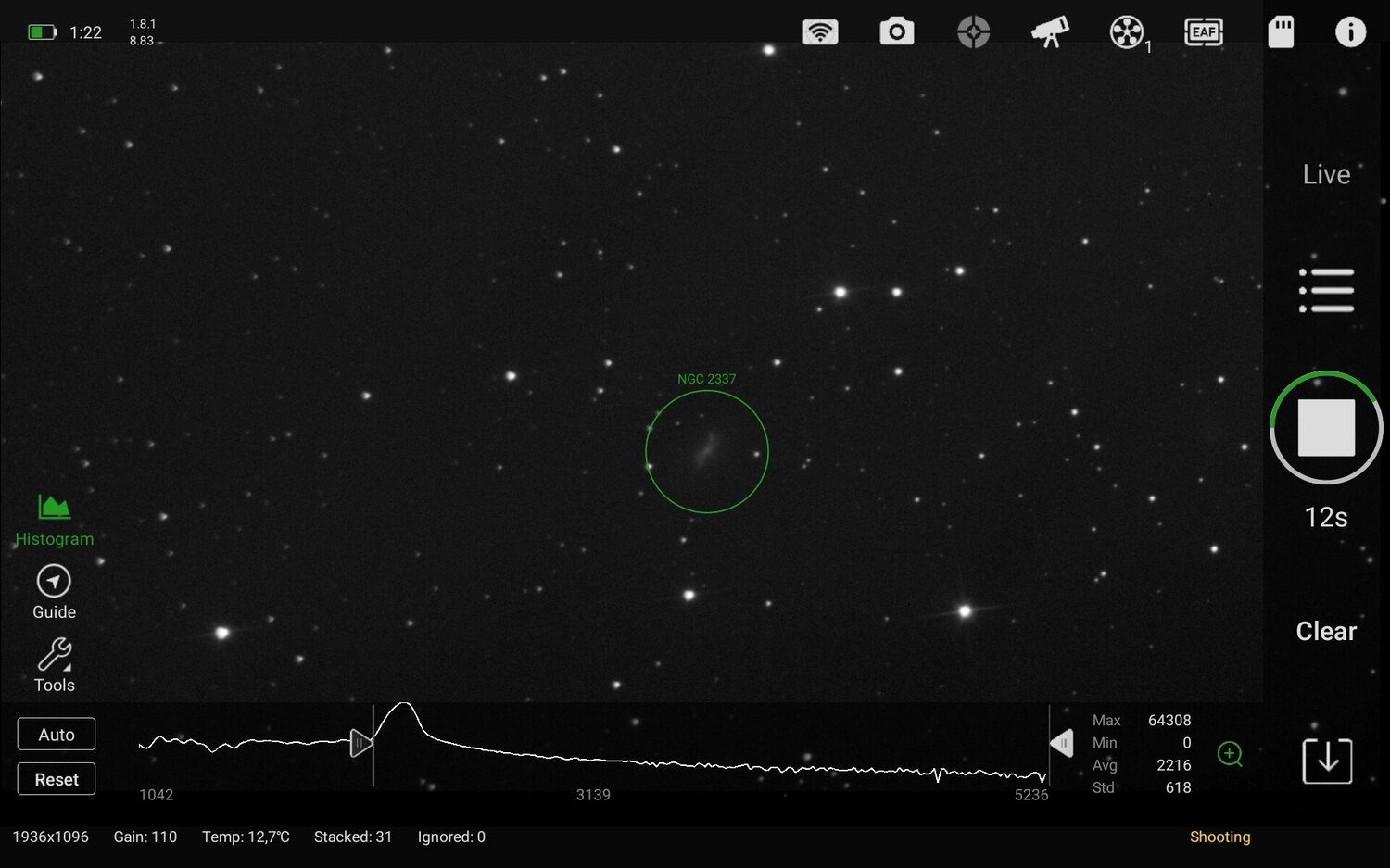
Task: Clear the stacked frames
Action: coord(1325,631)
